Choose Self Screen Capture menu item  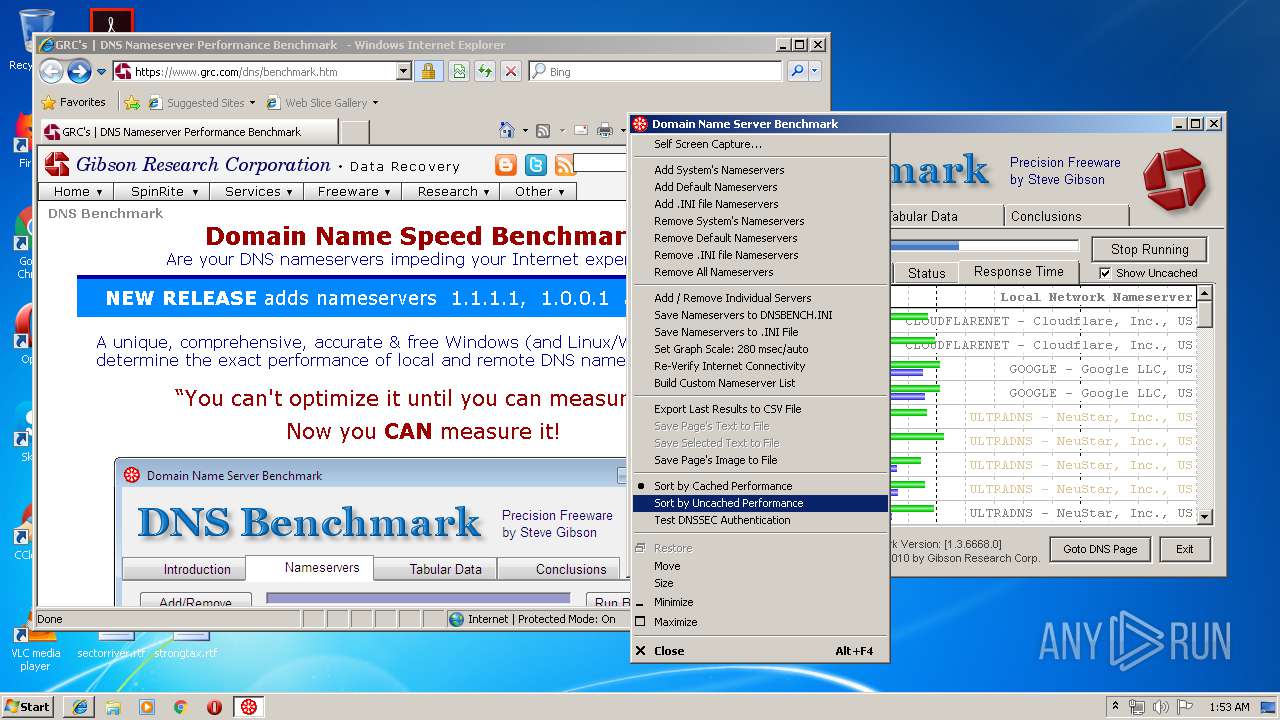[760, 144]
